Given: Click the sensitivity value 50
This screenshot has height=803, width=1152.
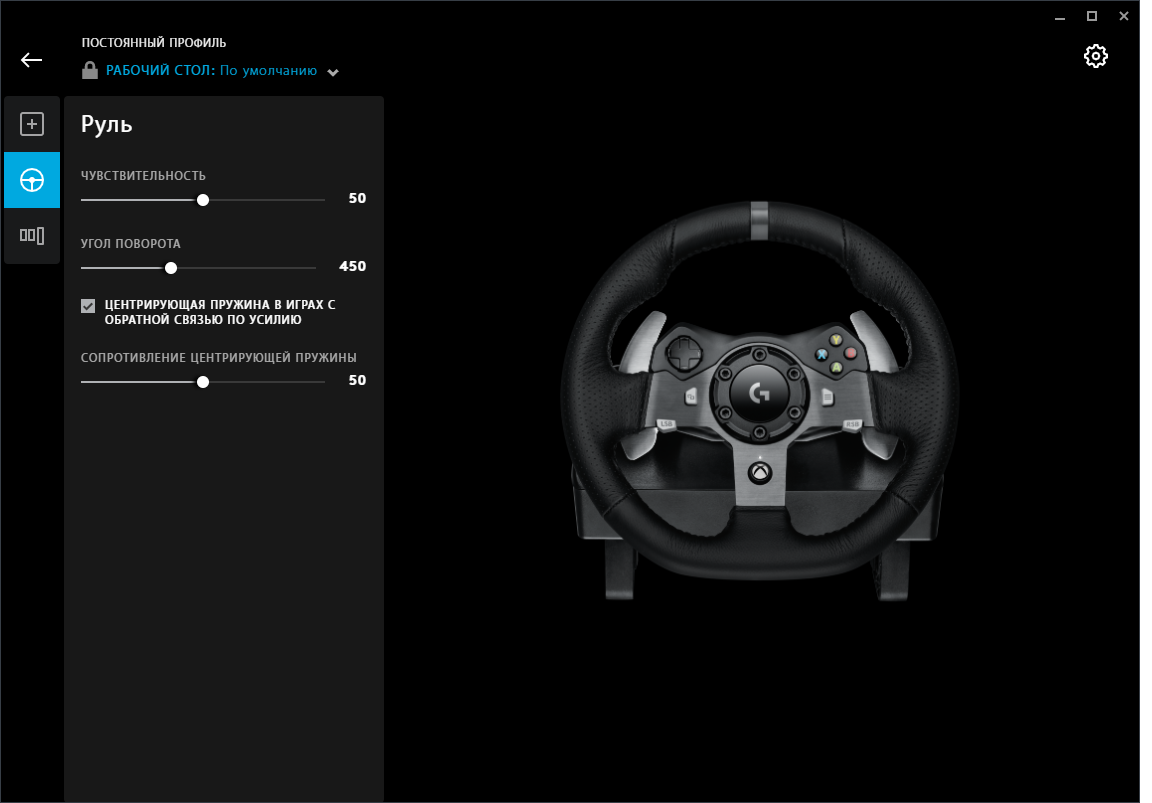Looking at the screenshot, I should [357, 198].
